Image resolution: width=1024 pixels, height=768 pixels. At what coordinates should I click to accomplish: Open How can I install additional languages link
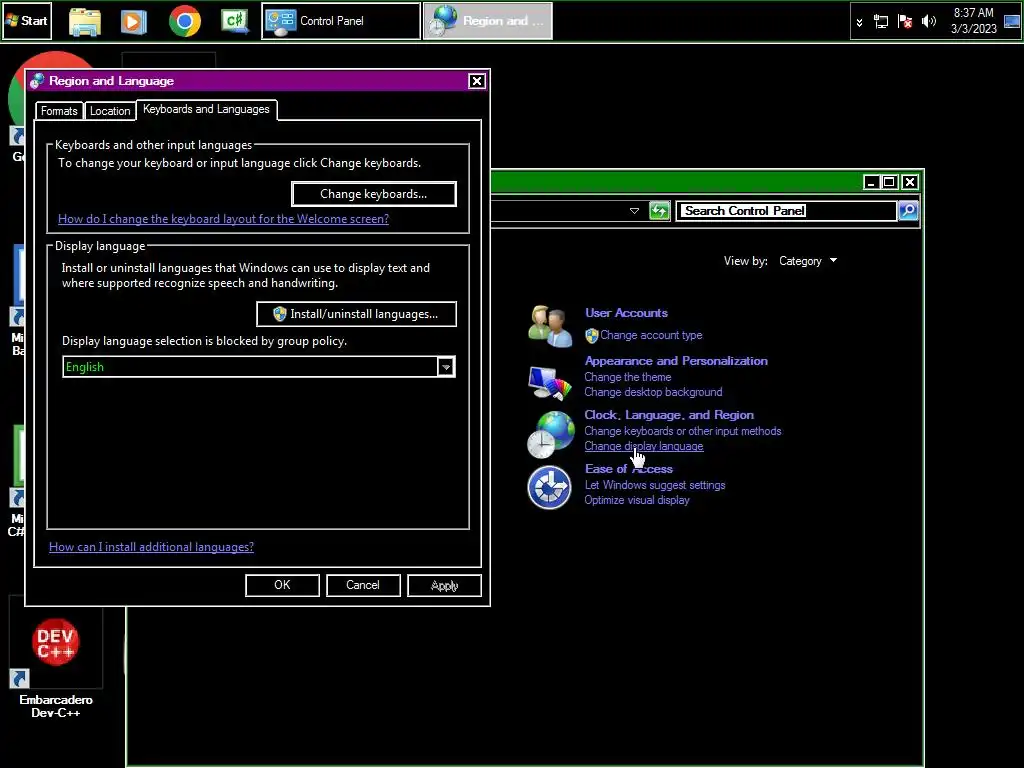(152, 547)
